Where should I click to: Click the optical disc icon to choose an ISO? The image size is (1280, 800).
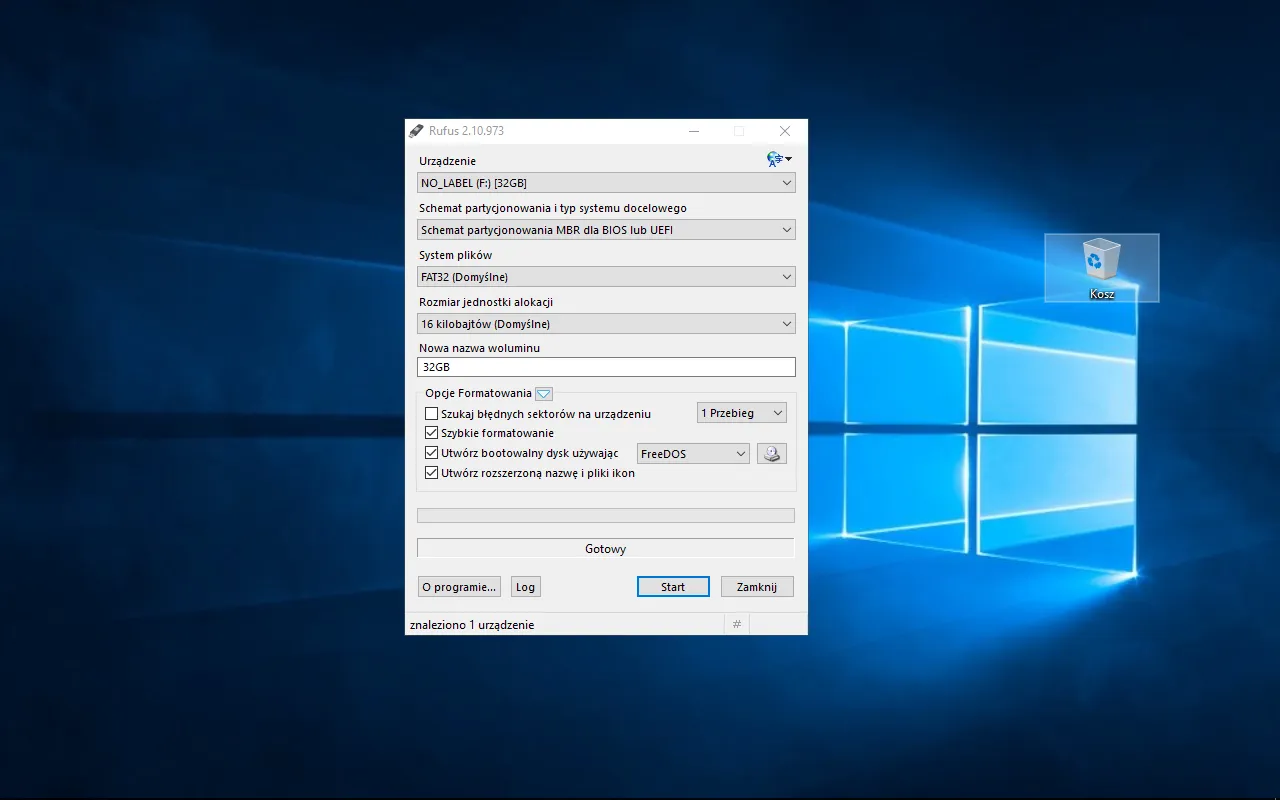pos(771,453)
